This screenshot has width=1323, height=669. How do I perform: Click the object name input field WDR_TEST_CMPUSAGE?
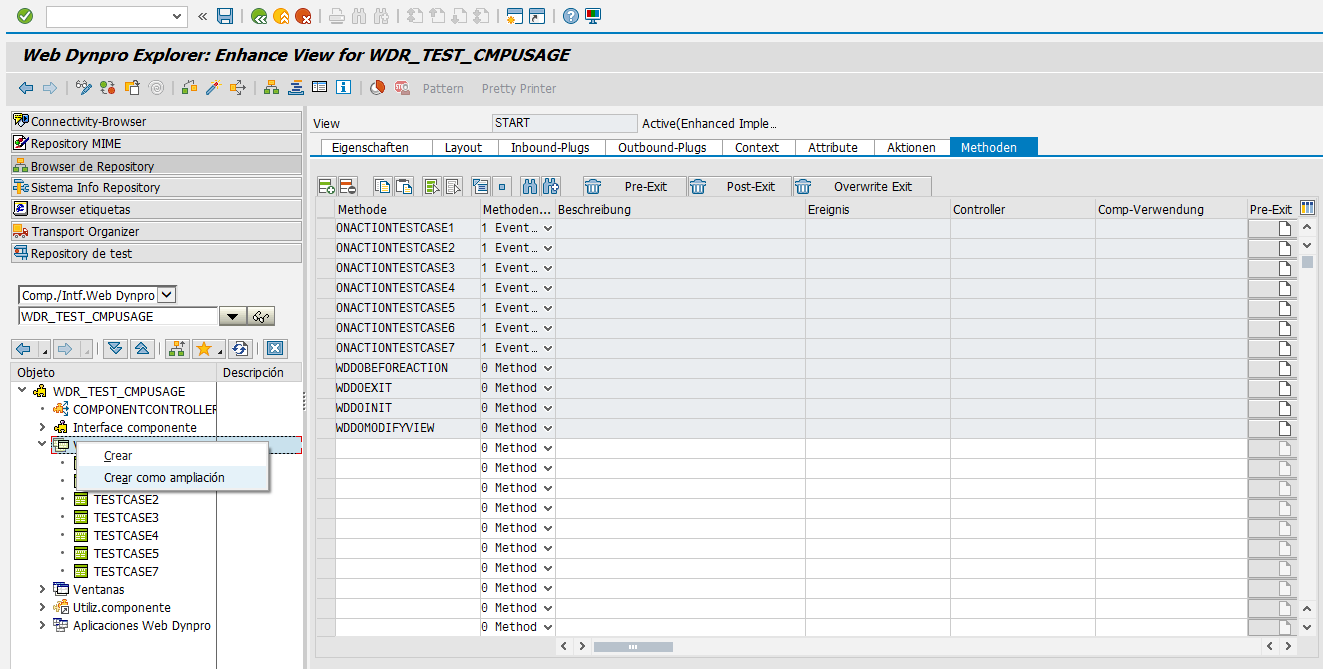tap(118, 317)
